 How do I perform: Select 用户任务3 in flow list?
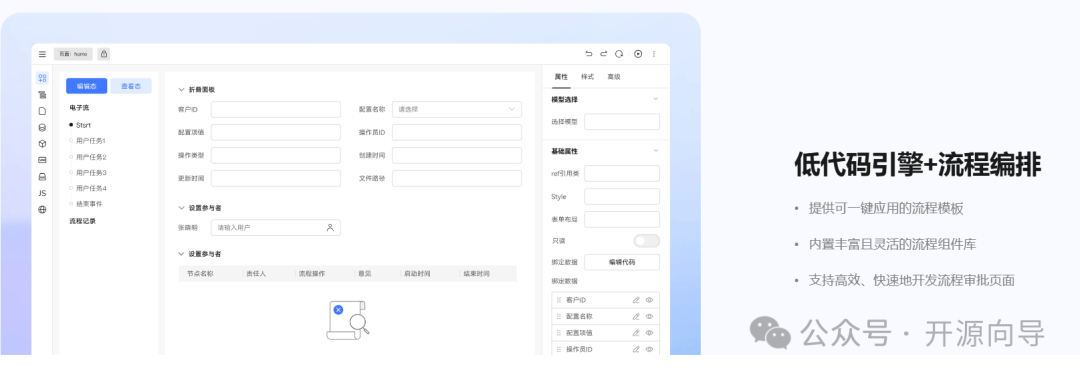click(x=91, y=172)
